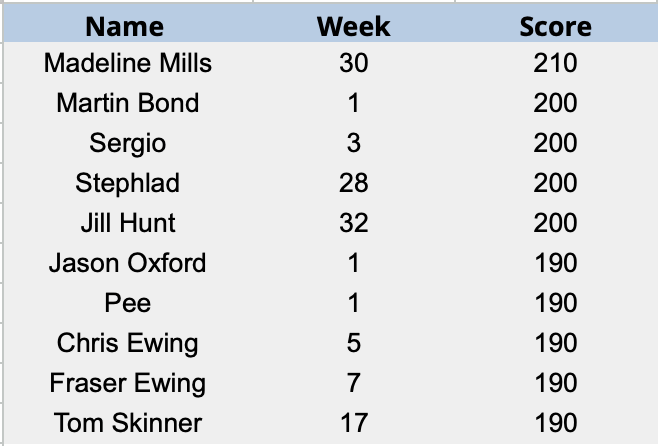Click the week 32 cell
This screenshot has width=658, height=446.
(353, 223)
